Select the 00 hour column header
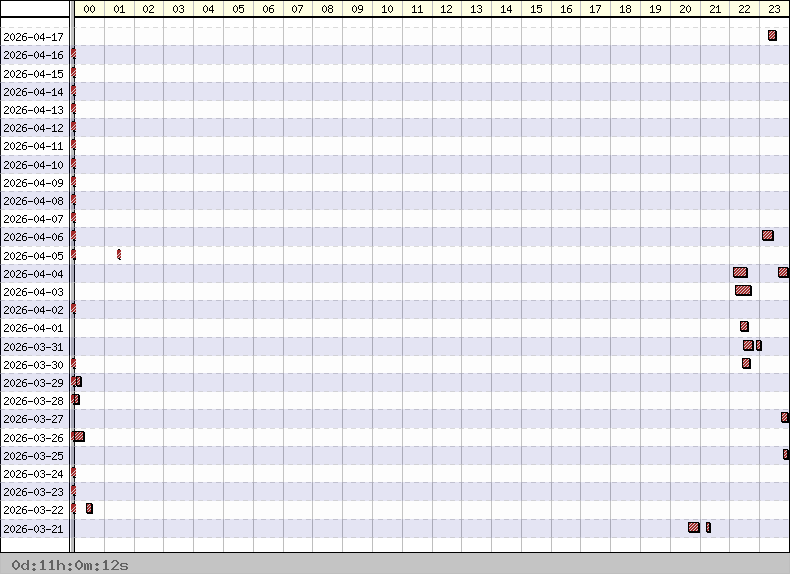This screenshot has height=574, width=790. 89,9
